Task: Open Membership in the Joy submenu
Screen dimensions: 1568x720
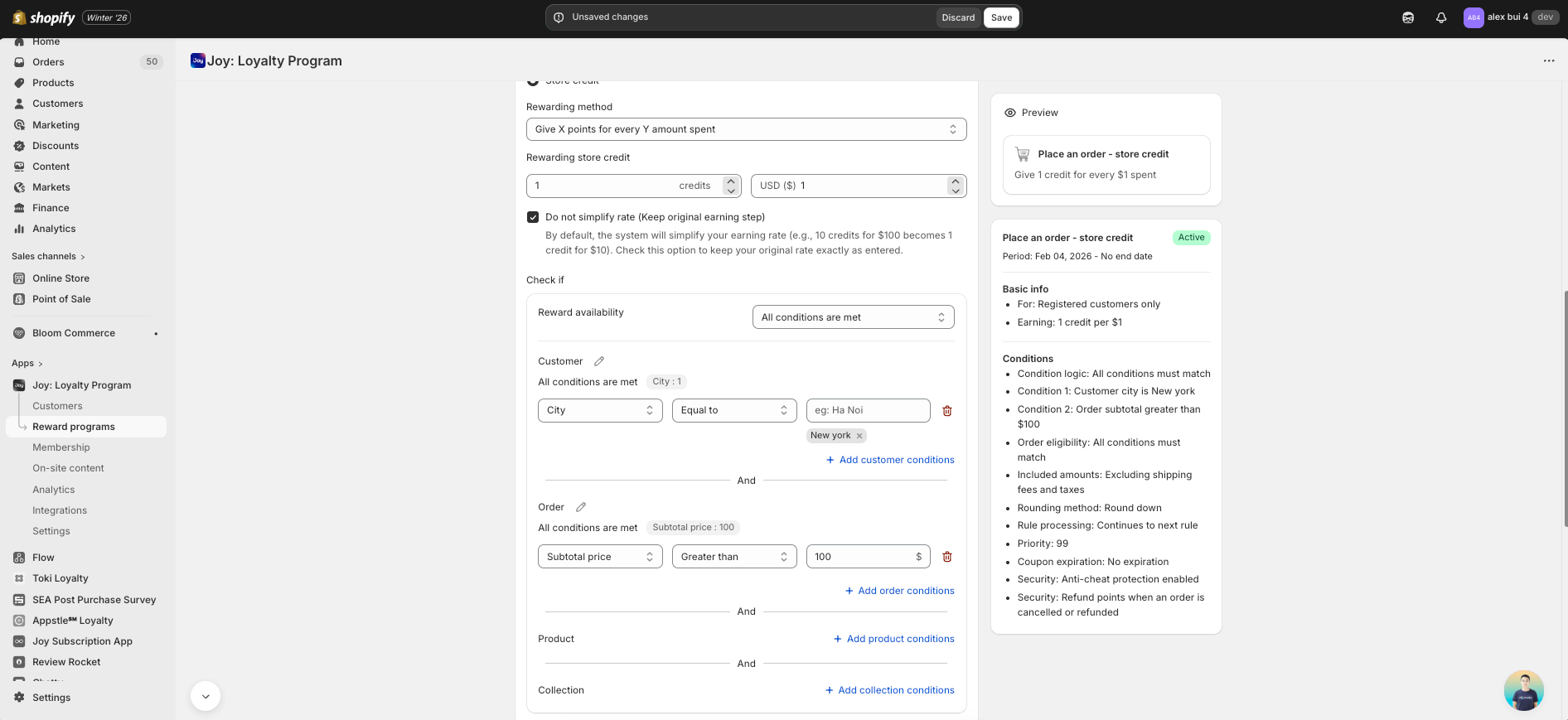Action: tap(61, 447)
